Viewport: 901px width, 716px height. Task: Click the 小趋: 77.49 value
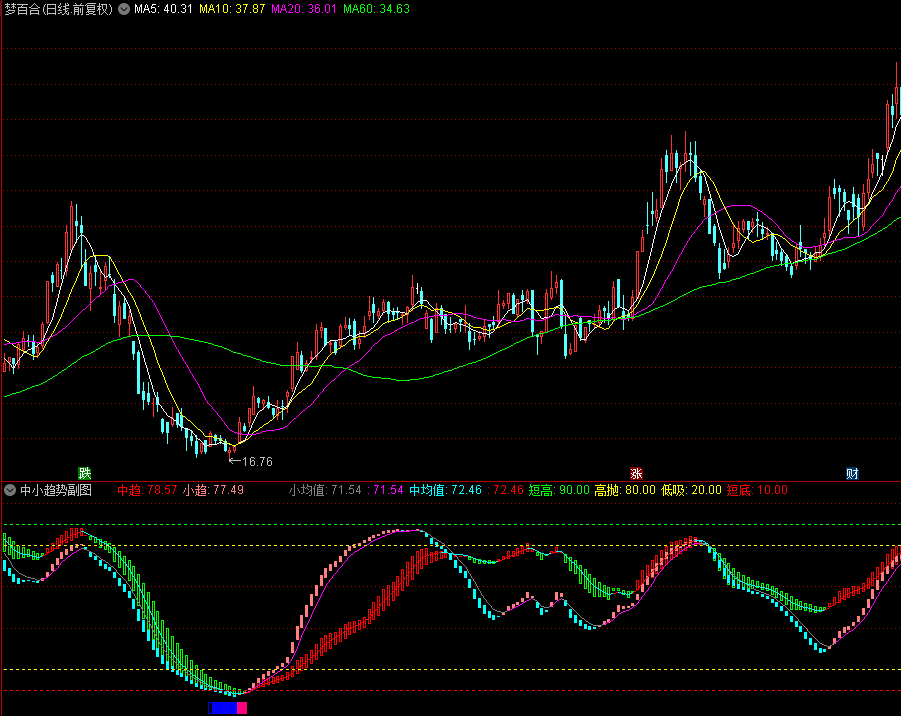pyautogui.click(x=213, y=490)
